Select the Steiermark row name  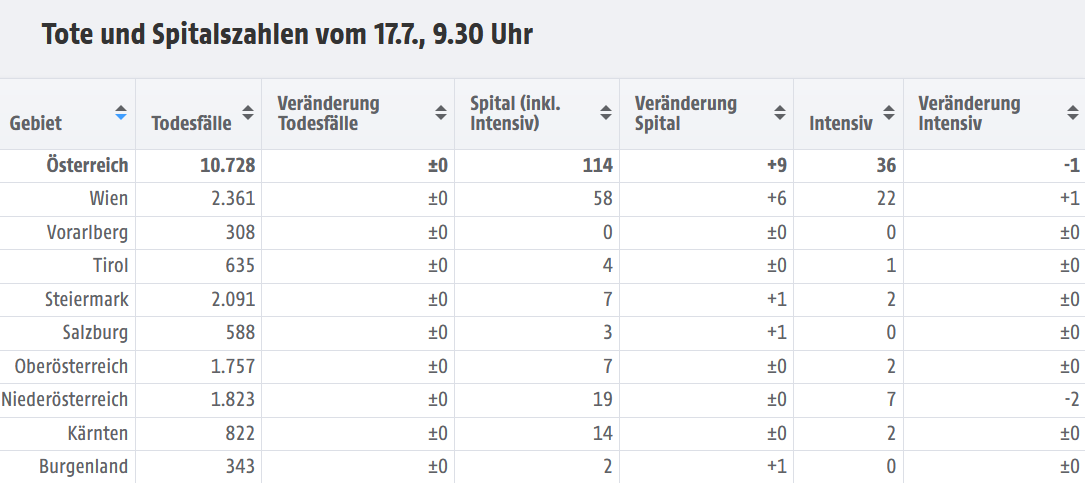pyautogui.click(x=86, y=300)
